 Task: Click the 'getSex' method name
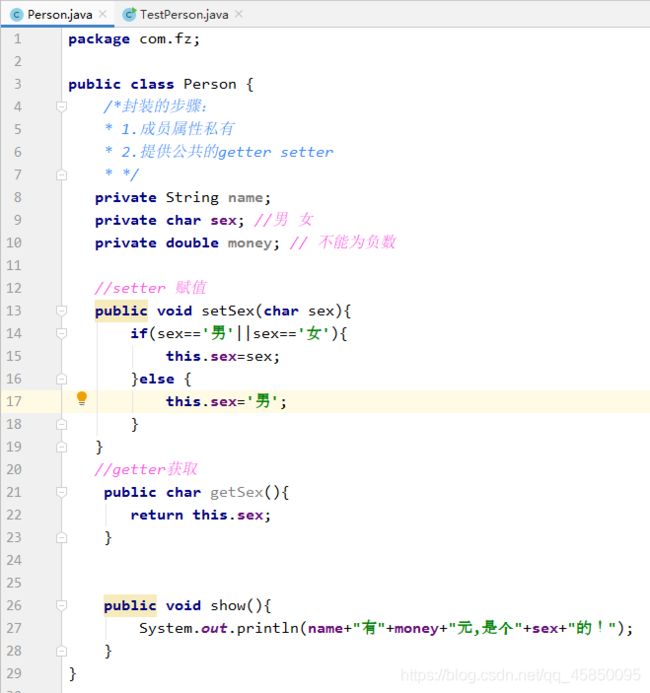coord(236,492)
